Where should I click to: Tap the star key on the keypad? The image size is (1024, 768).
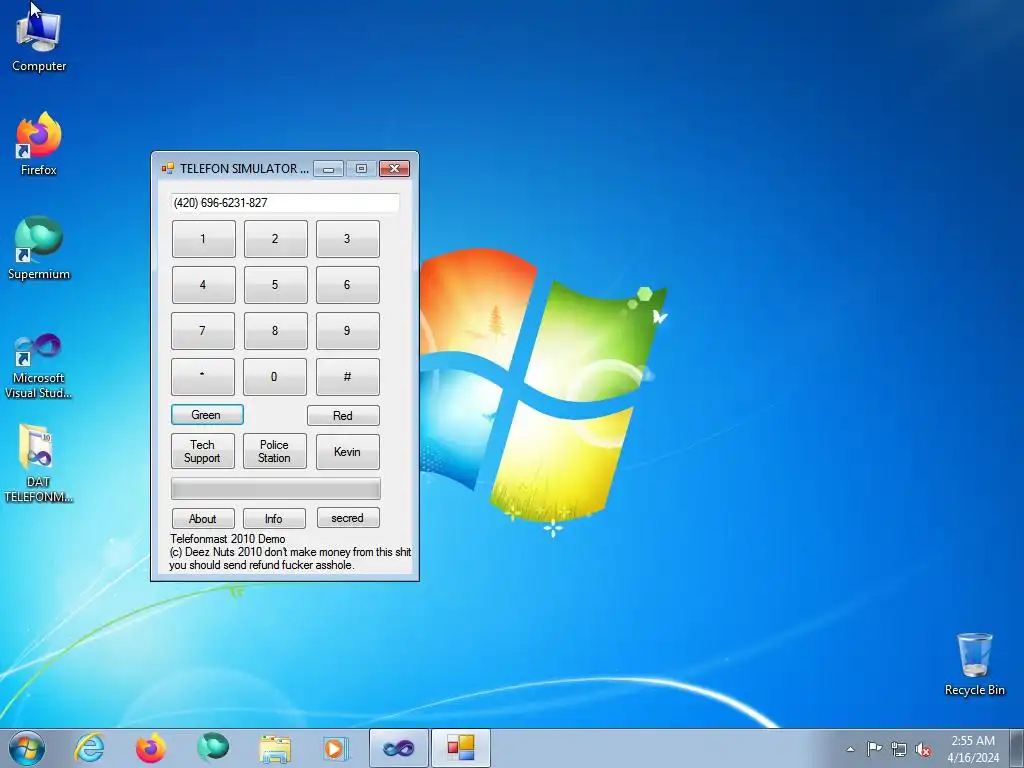pos(202,376)
